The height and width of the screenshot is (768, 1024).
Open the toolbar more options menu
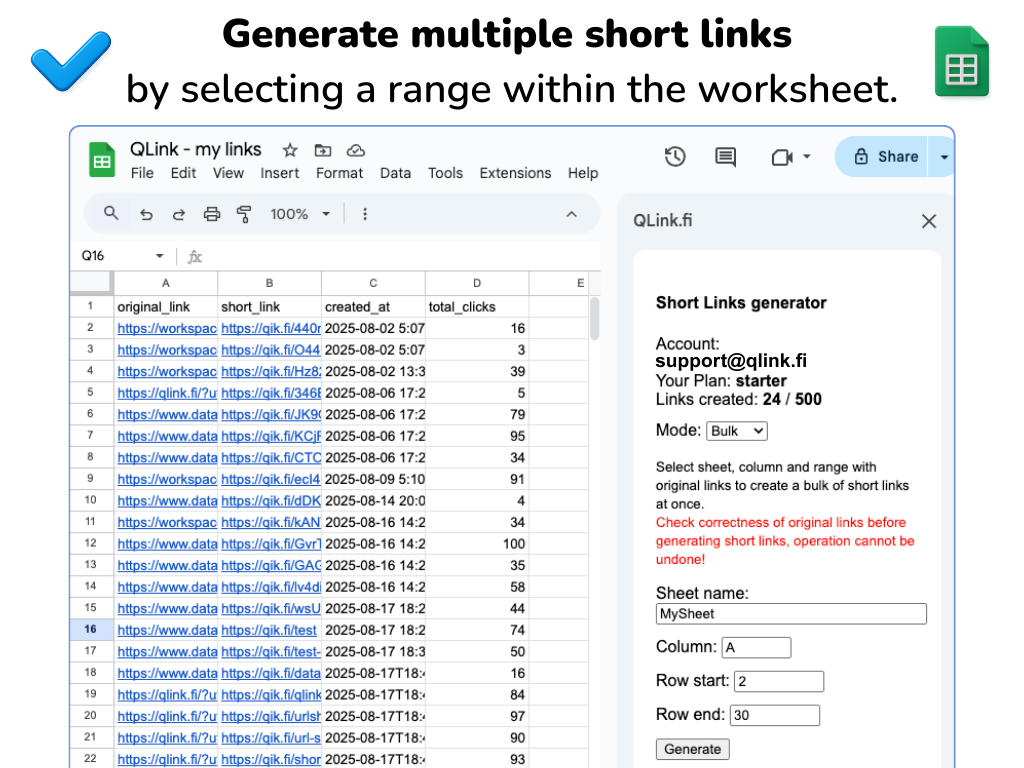[365, 214]
